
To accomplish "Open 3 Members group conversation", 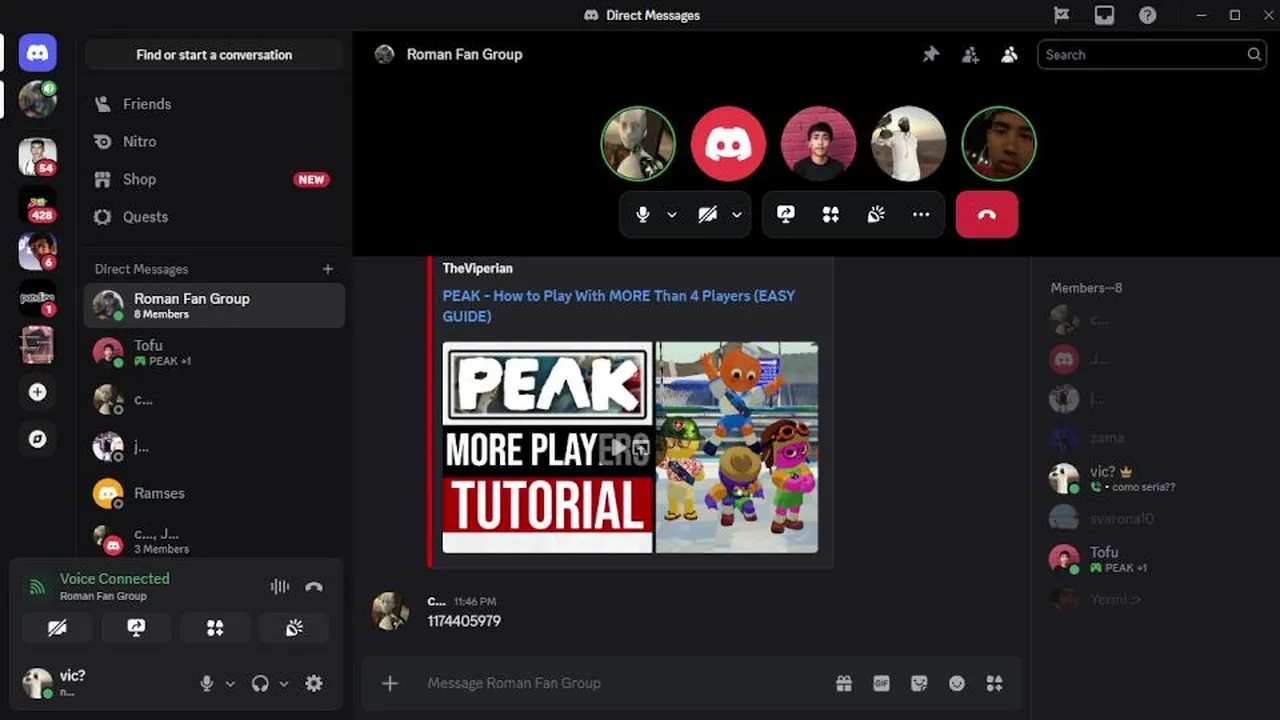I will (x=214, y=540).
